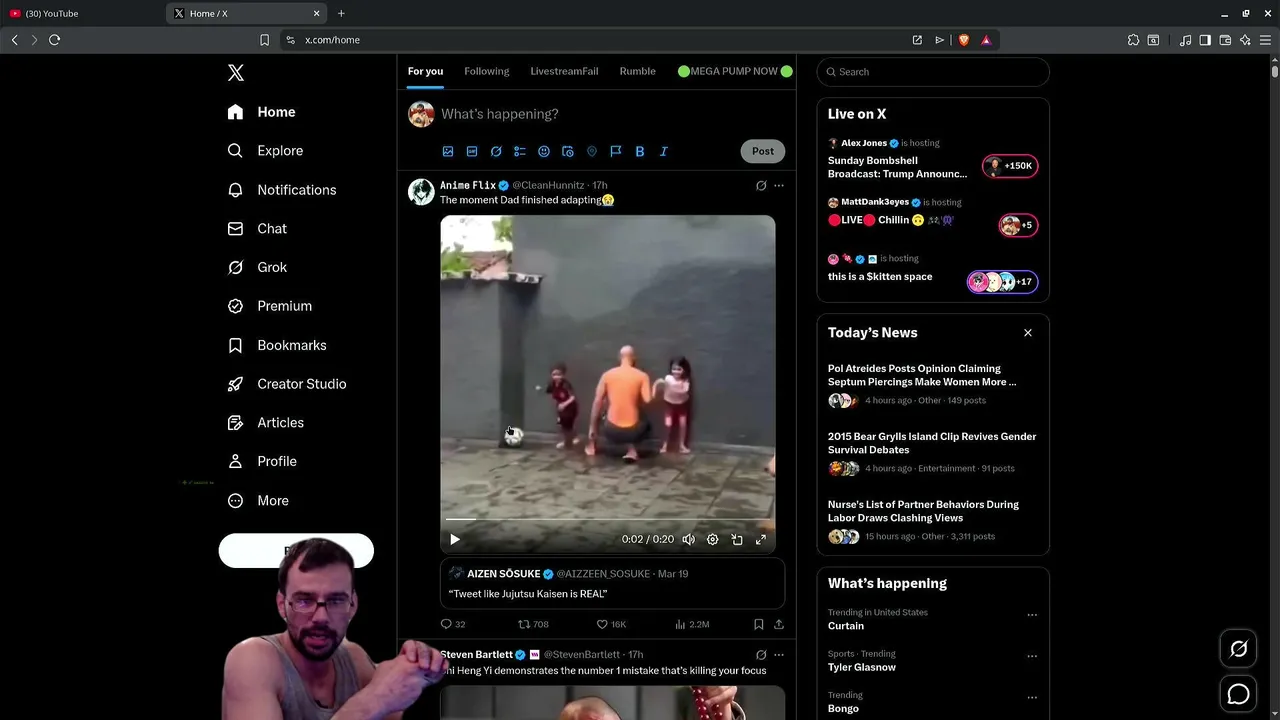Viewport: 1280px width, 720px height.
Task: Open Profile in the sidebar
Action: tap(261, 462)
